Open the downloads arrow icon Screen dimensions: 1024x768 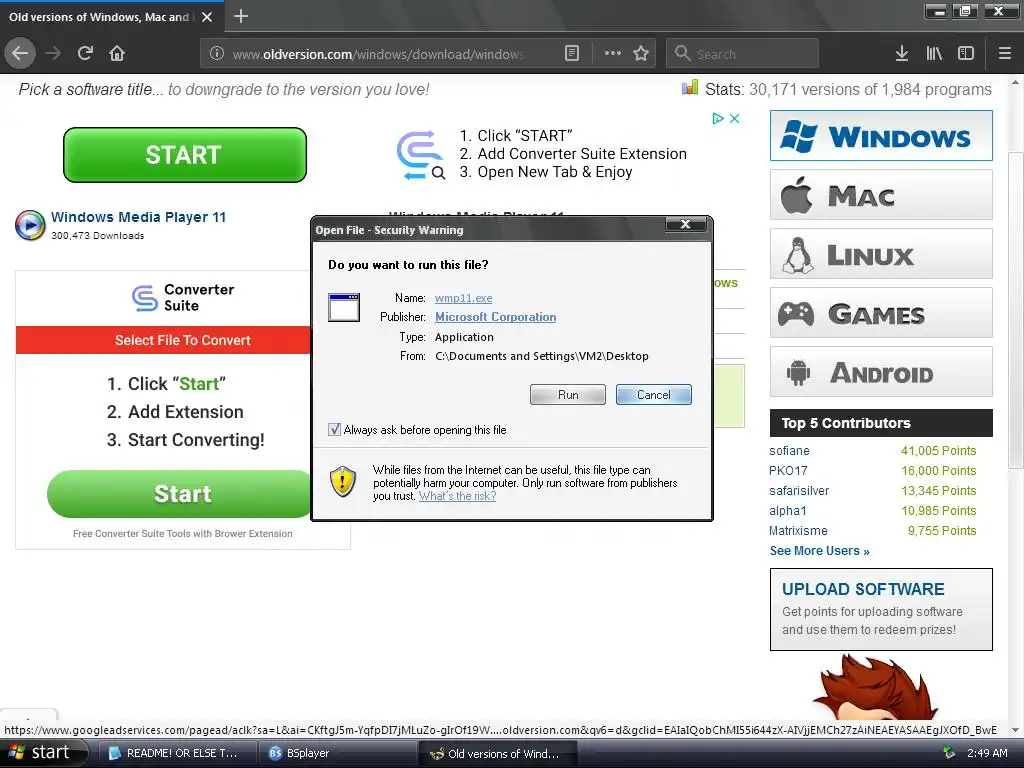[901, 54]
